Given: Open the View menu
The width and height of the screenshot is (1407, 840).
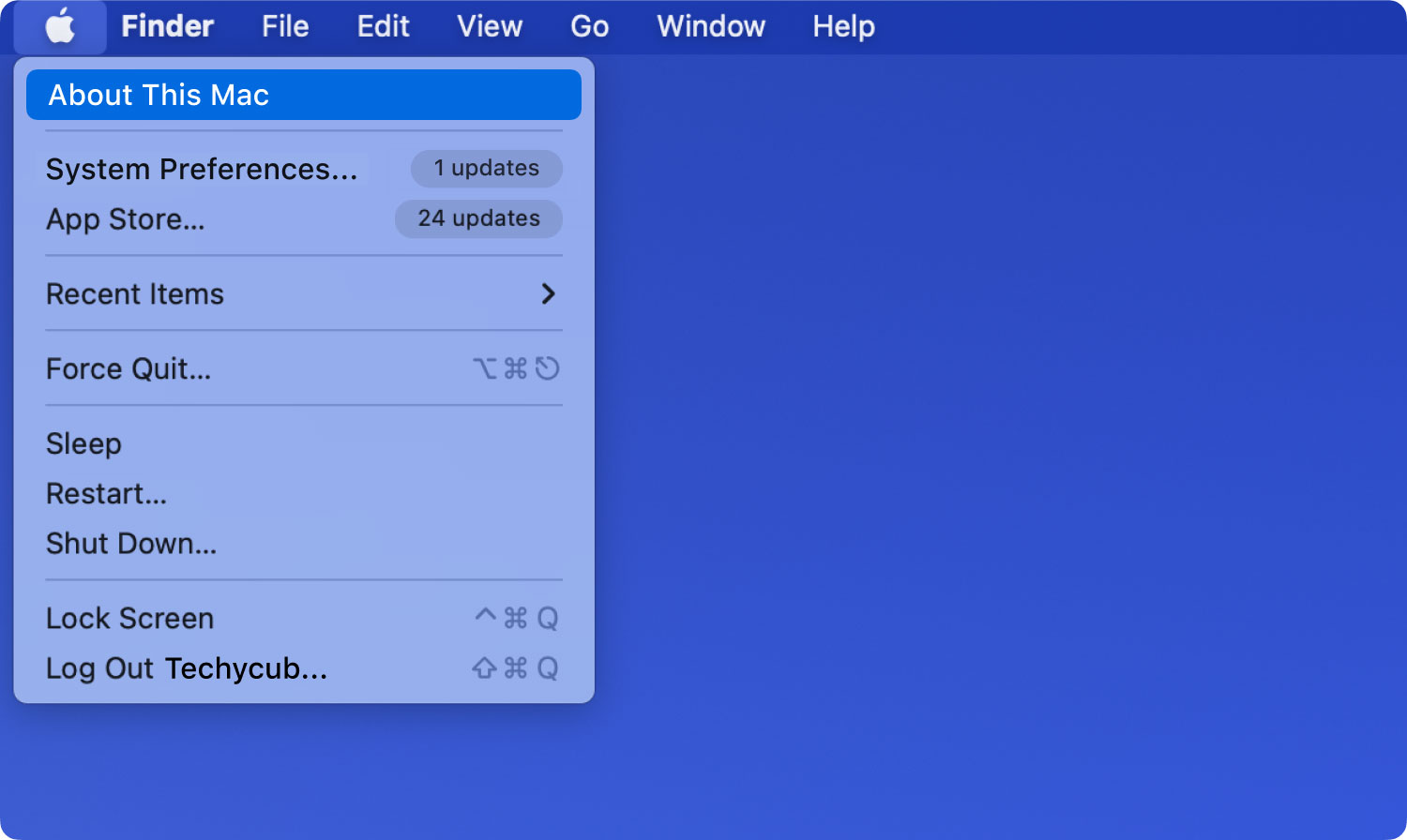Looking at the screenshot, I should point(490,26).
